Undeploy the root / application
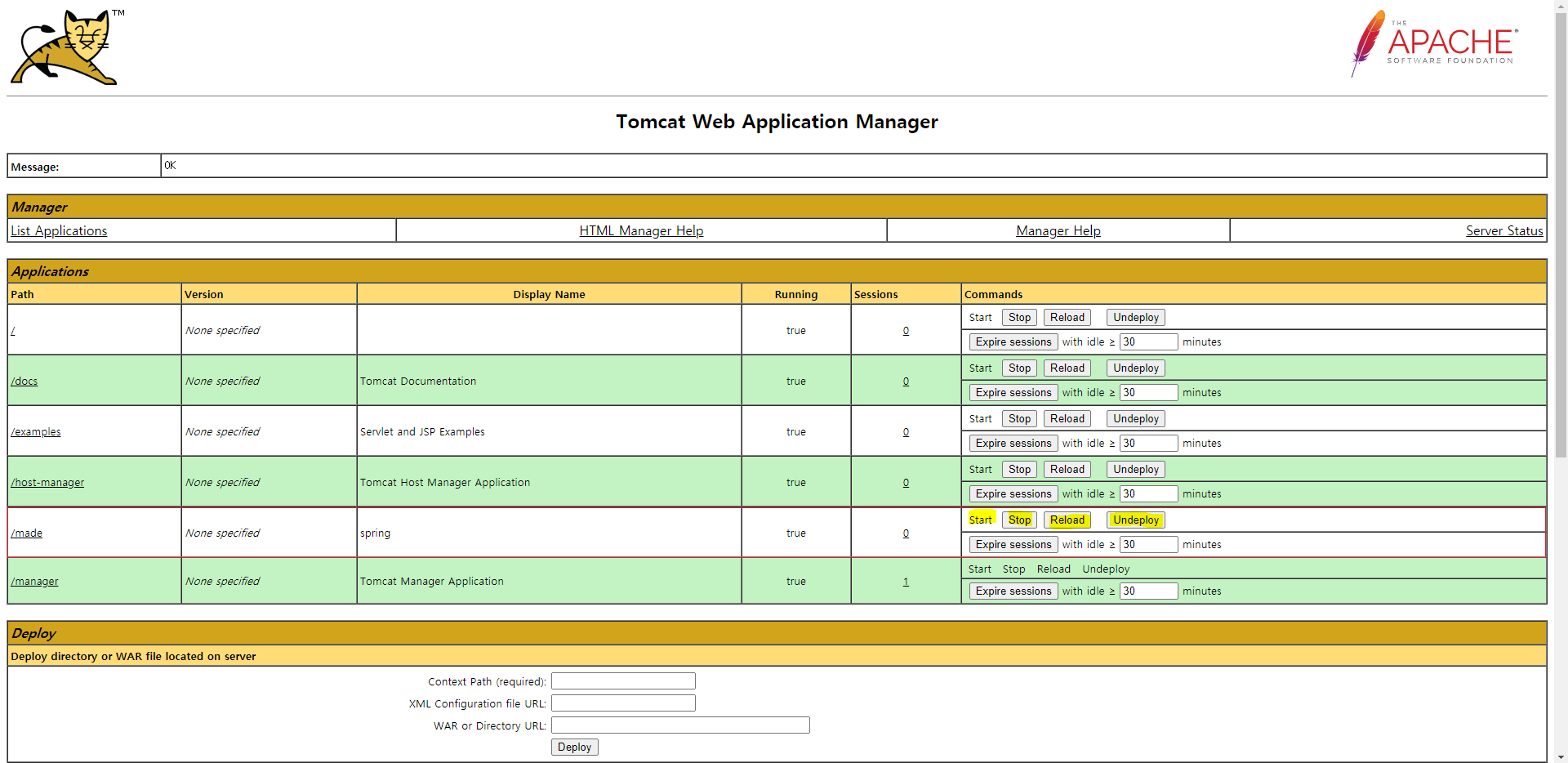This screenshot has width=1568, height=763. [1136, 318]
